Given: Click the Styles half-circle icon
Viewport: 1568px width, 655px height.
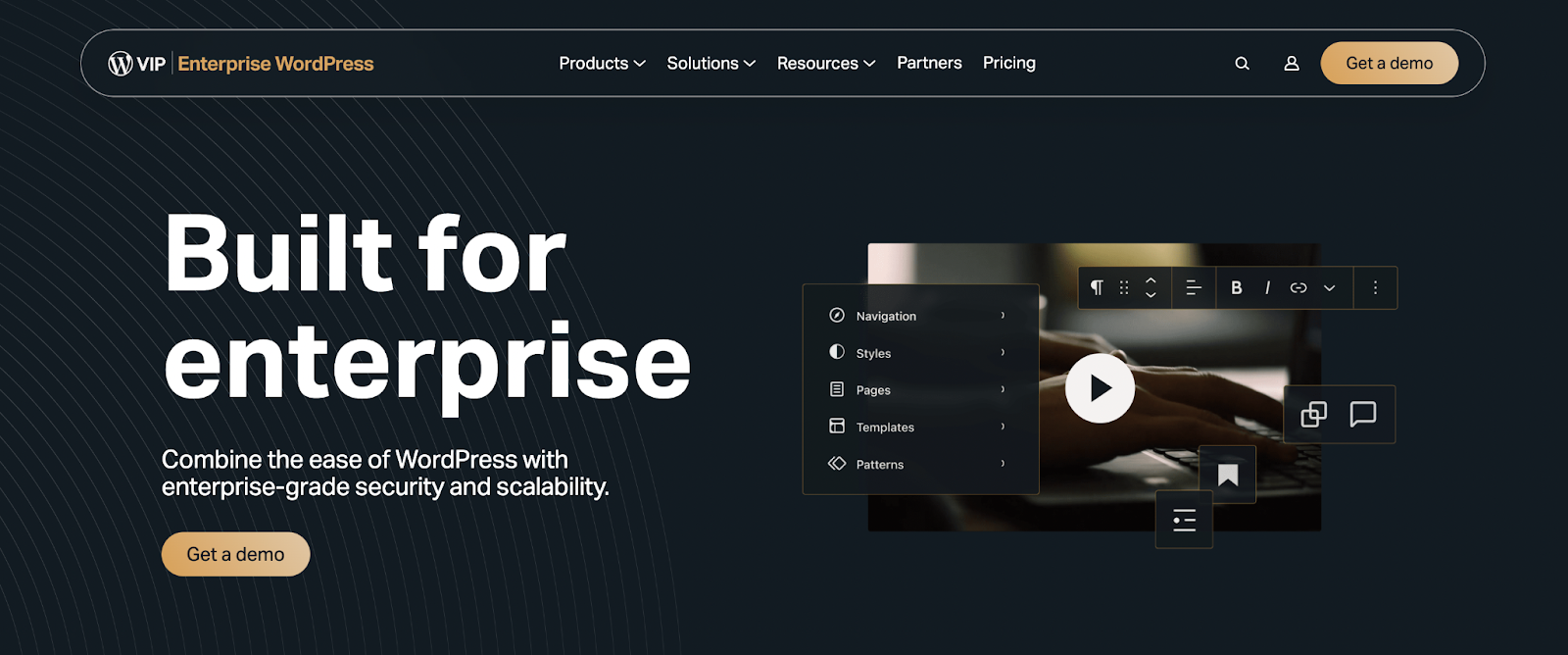Looking at the screenshot, I should pyautogui.click(x=837, y=352).
